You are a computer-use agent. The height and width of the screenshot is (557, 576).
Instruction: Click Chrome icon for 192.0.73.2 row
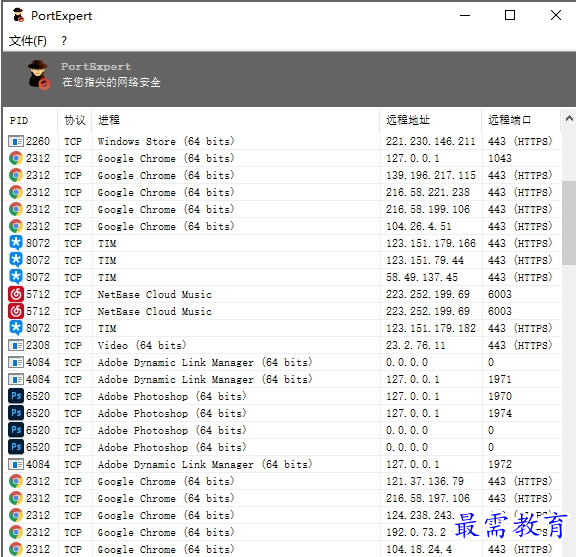coord(15,532)
